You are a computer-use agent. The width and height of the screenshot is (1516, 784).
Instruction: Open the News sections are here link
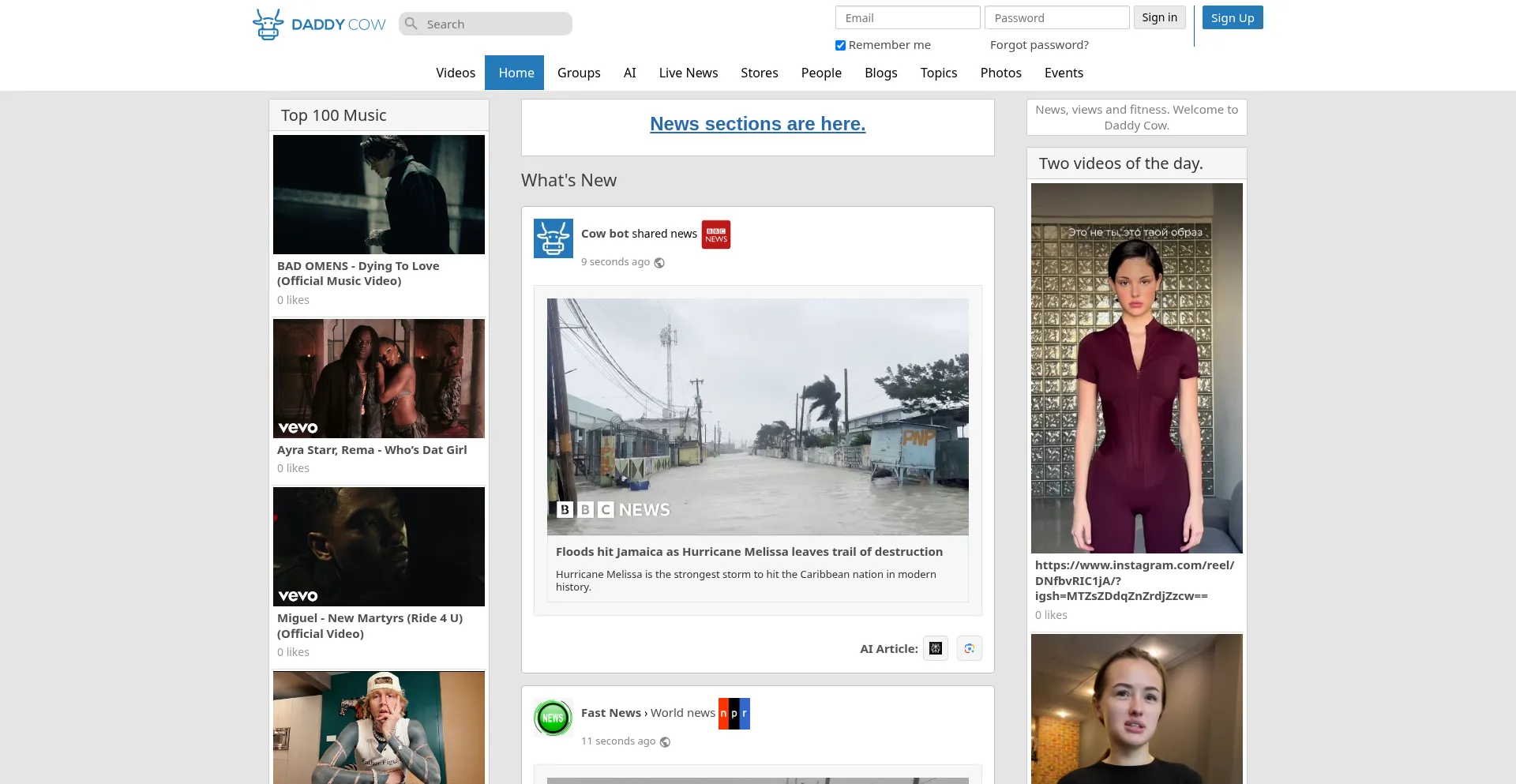757,124
